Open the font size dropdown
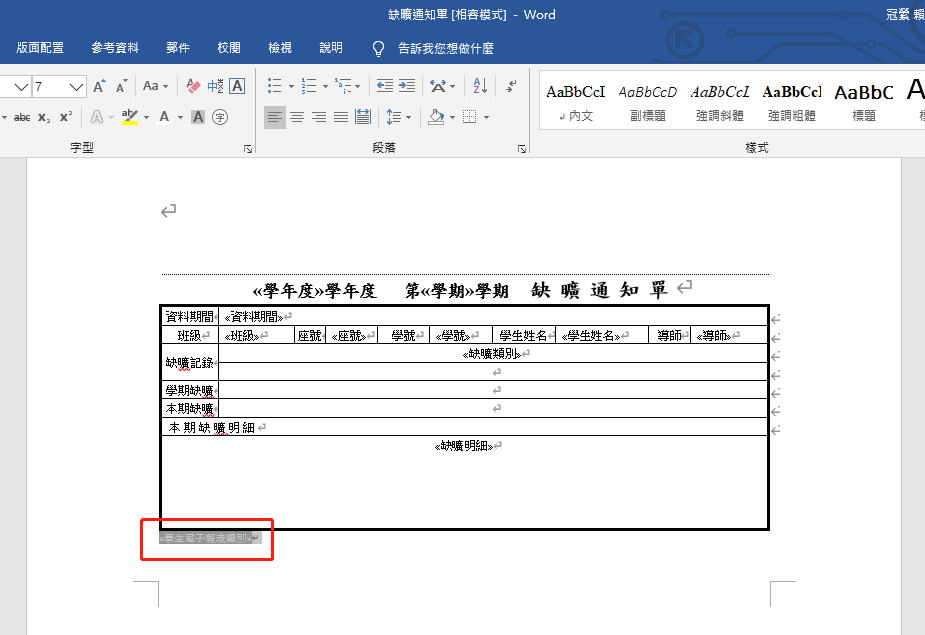Screen dimensions: 925x635 [76, 87]
